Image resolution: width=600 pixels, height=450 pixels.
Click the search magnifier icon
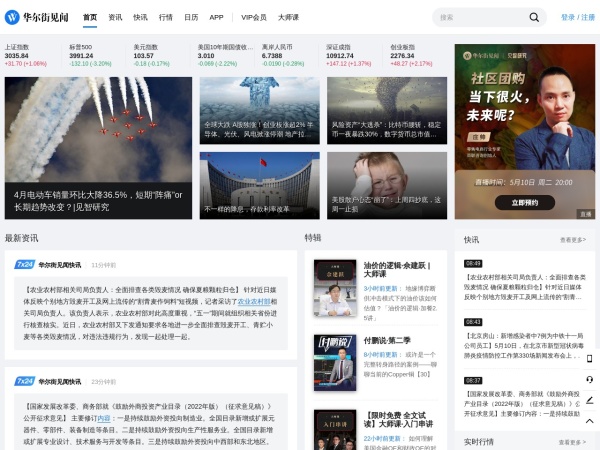coord(534,17)
